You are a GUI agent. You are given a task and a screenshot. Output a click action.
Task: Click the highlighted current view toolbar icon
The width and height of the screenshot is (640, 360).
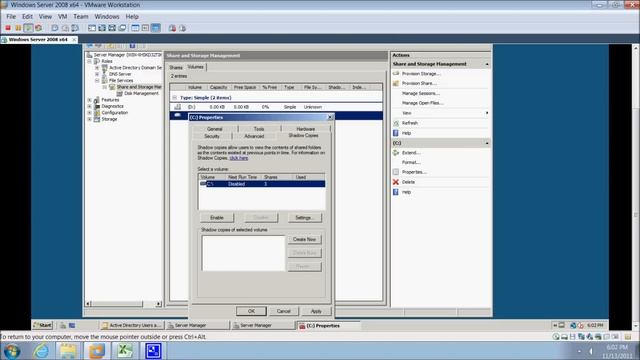[156, 28]
